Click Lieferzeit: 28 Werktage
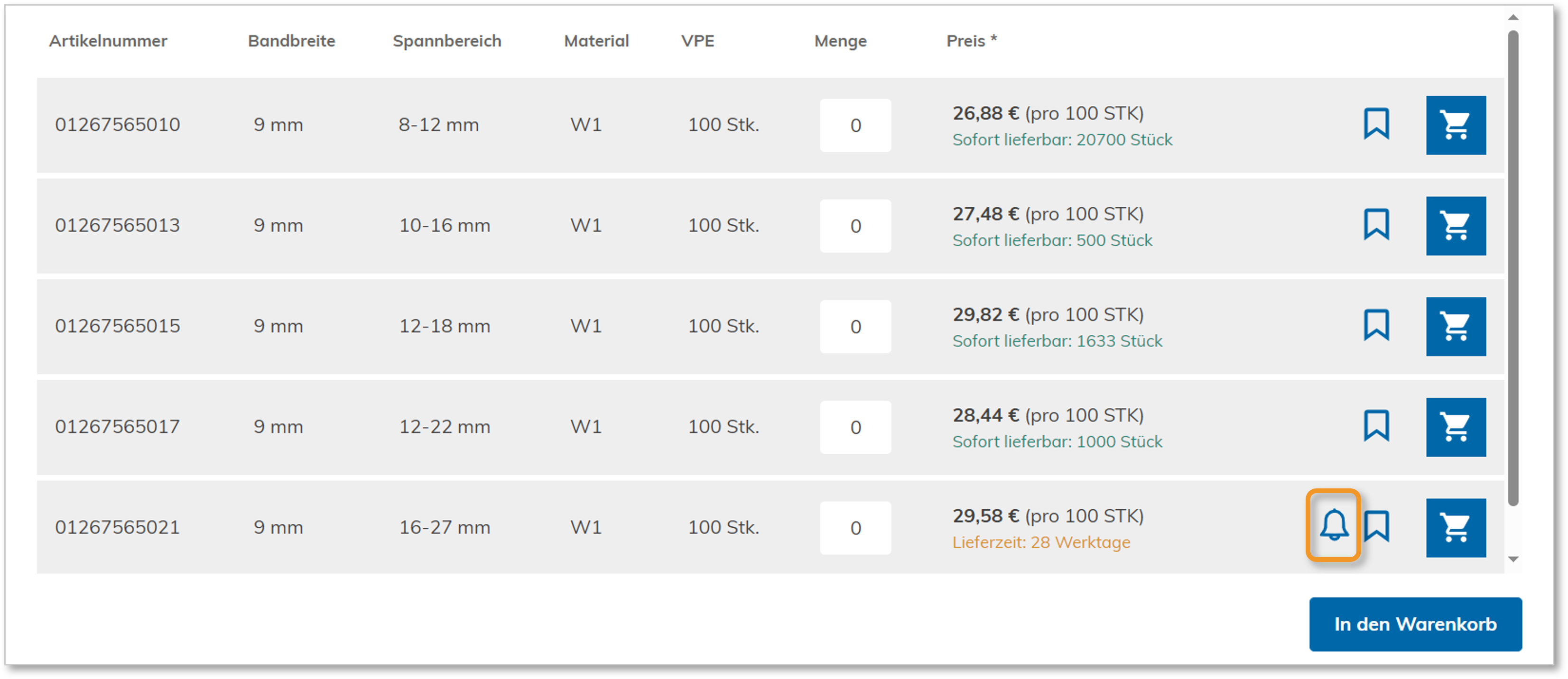Viewport: 1568px width, 679px height. 1041,543
